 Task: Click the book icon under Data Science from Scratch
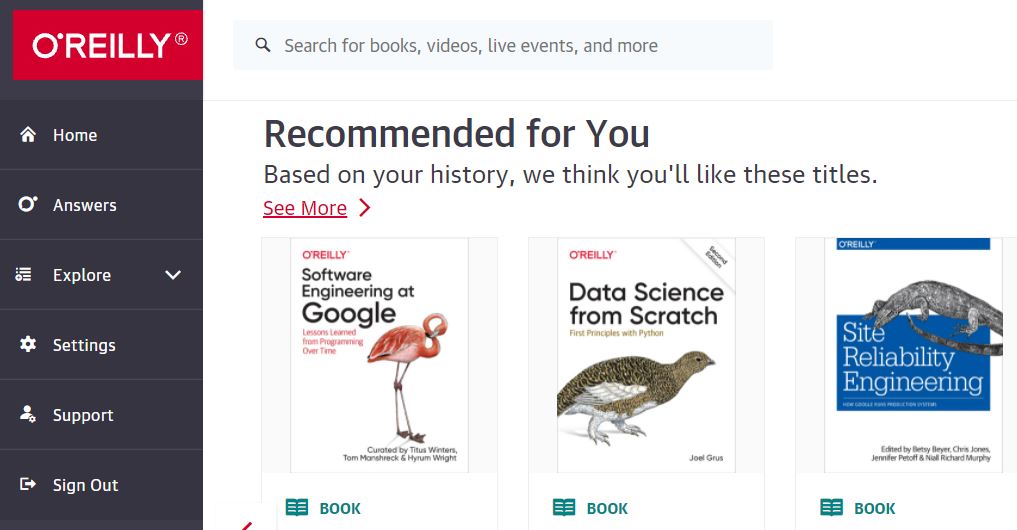564,508
